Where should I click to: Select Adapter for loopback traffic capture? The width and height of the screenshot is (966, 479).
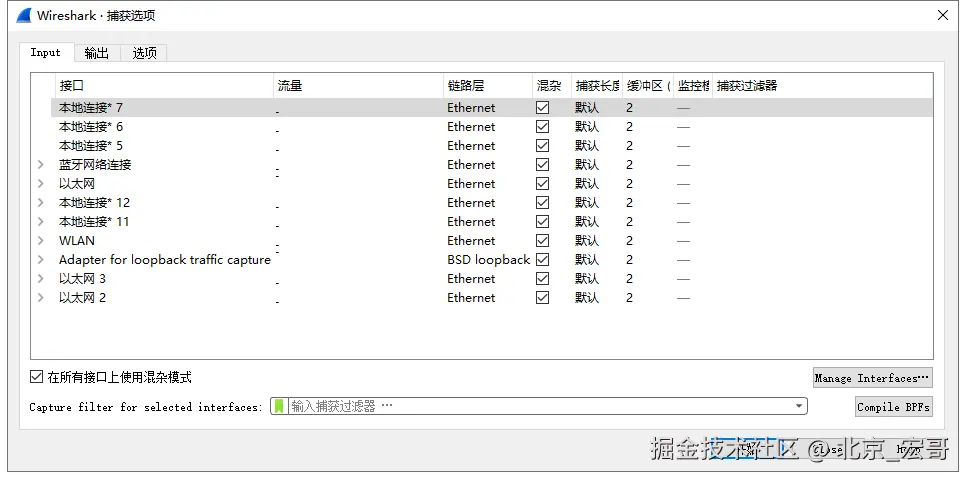(x=164, y=260)
